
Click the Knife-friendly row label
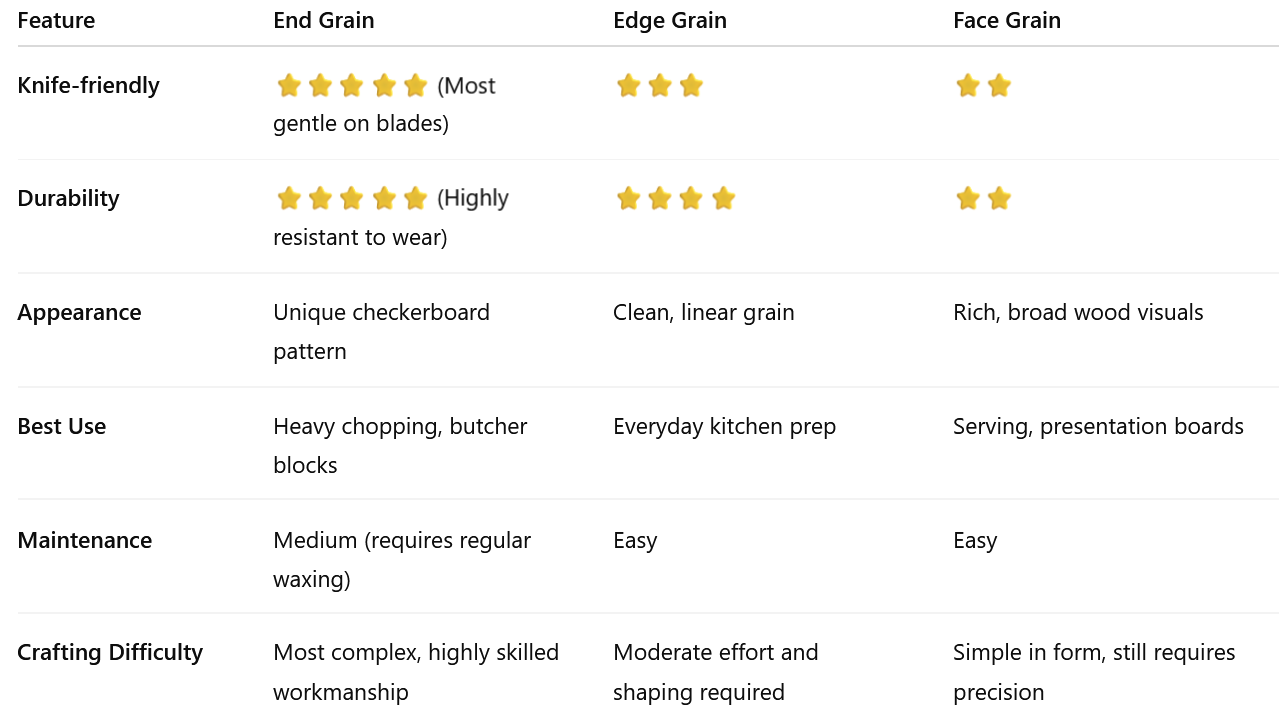89,86
